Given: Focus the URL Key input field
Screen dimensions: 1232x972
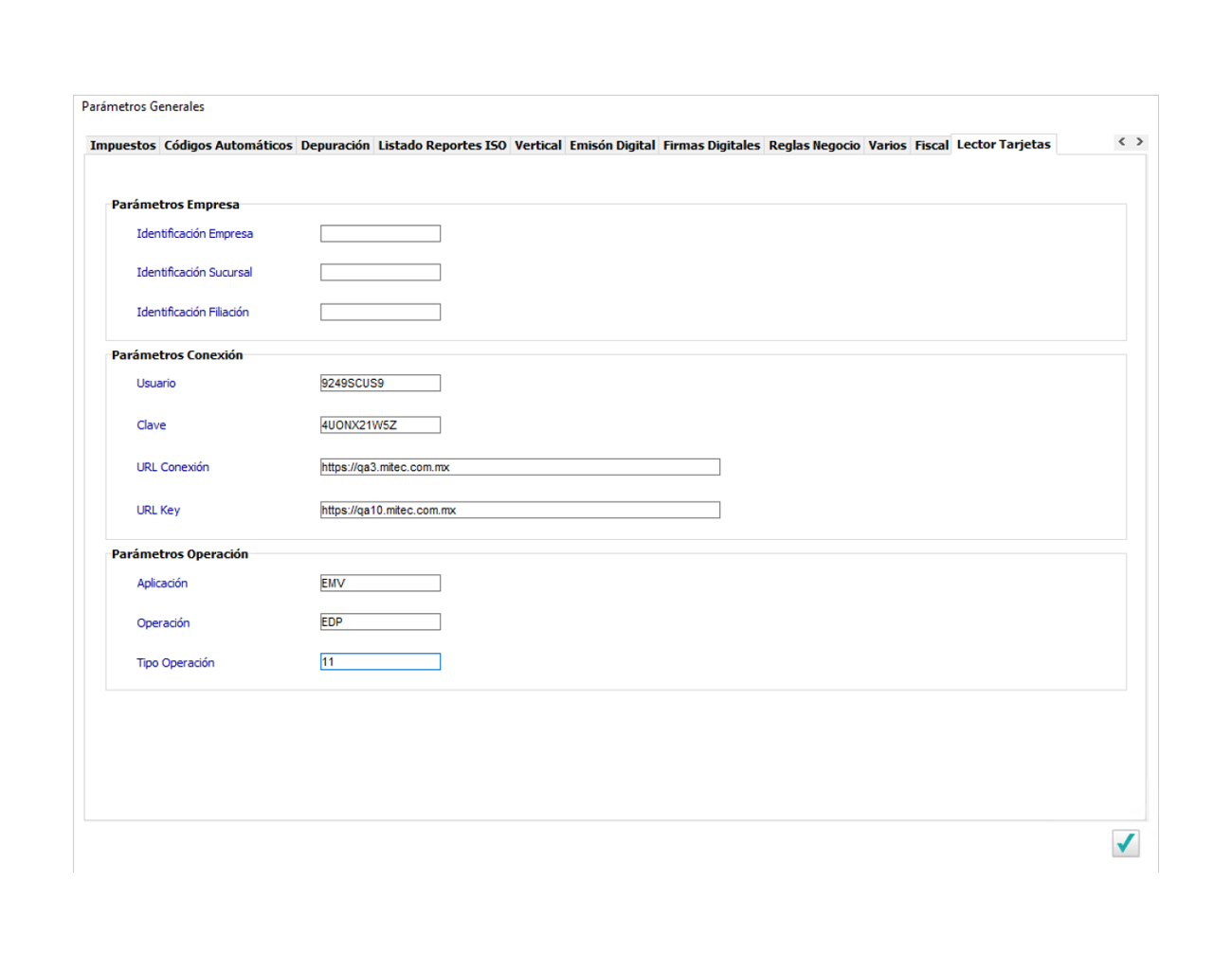Looking at the screenshot, I should pyautogui.click(x=519, y=511).
